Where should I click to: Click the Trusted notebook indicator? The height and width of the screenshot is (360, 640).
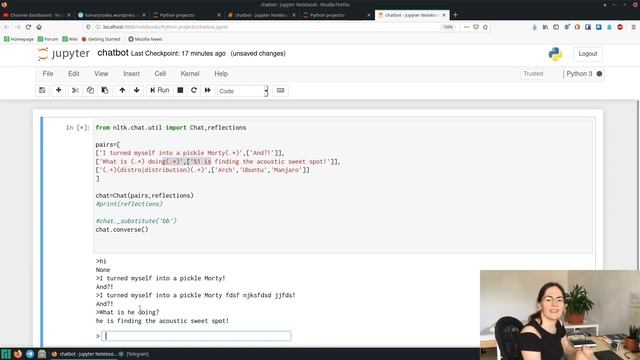click(533, 74)
